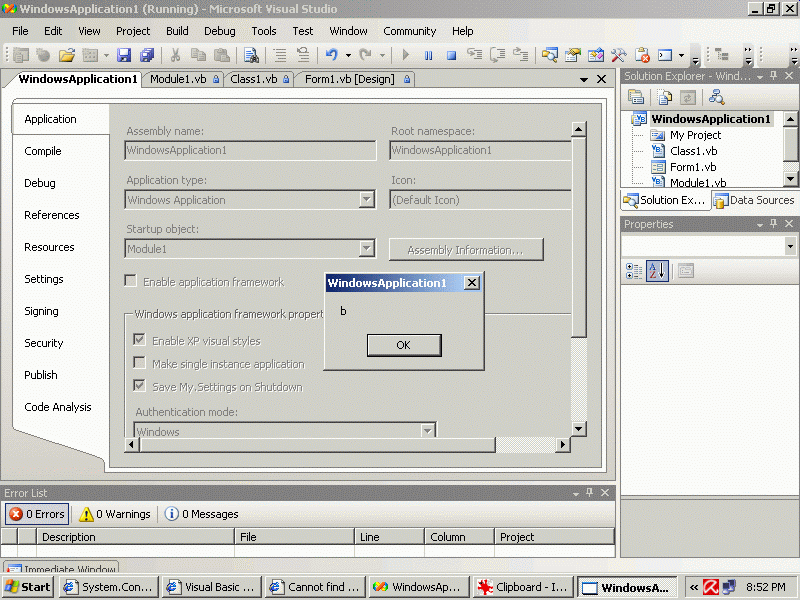
Task: Switch to the Module1.vb tab
Action: 178,79
